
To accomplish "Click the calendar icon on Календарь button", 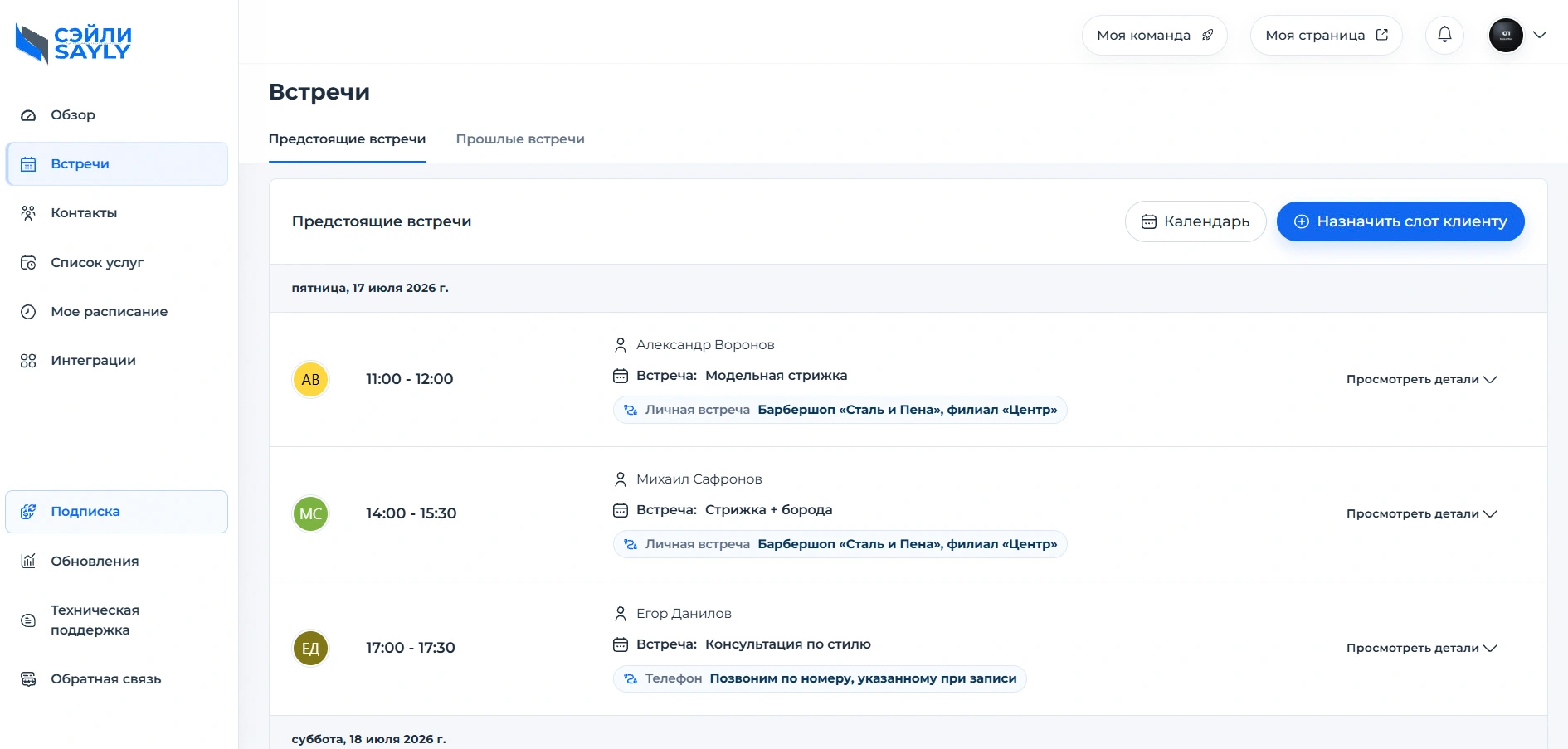I will click(1149, 221).
